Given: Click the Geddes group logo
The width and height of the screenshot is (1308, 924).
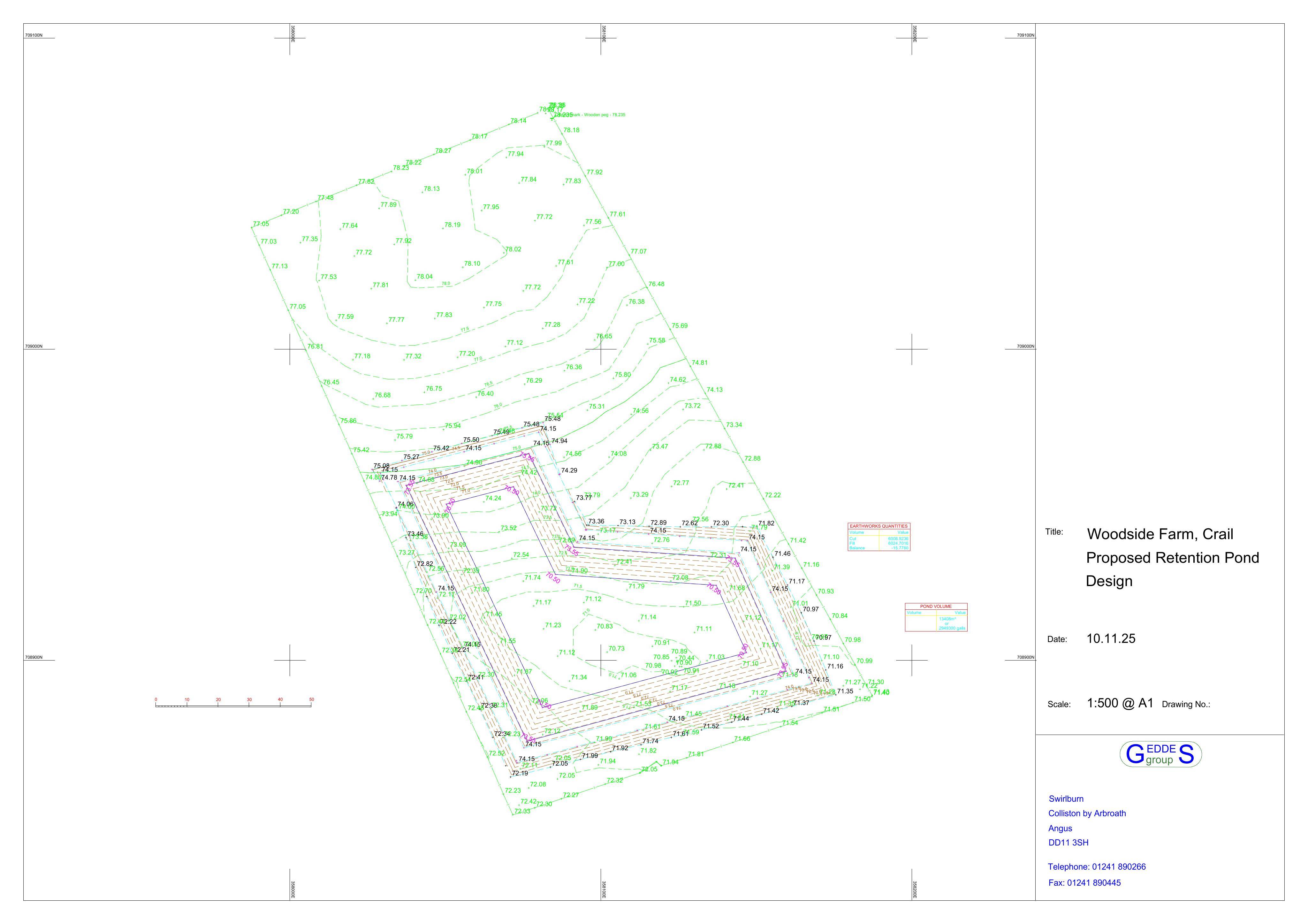Looking at the screenshot, I should [x=1160, y=754].
